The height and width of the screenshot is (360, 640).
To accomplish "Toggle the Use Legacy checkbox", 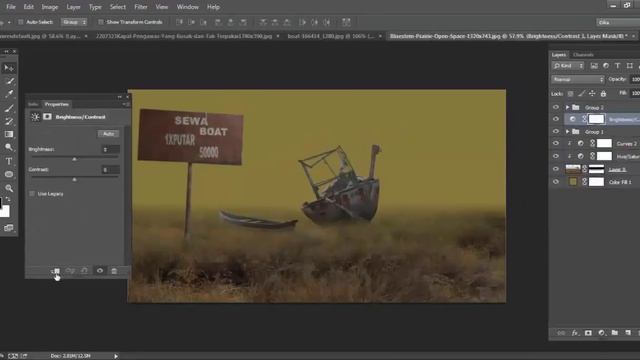I will click(32, 194).
